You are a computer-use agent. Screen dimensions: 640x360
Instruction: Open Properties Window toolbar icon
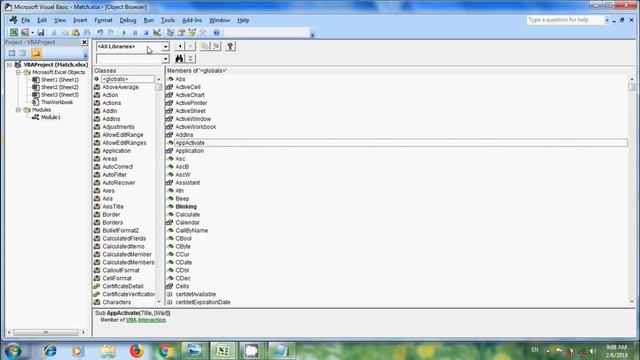coord(181,32)
